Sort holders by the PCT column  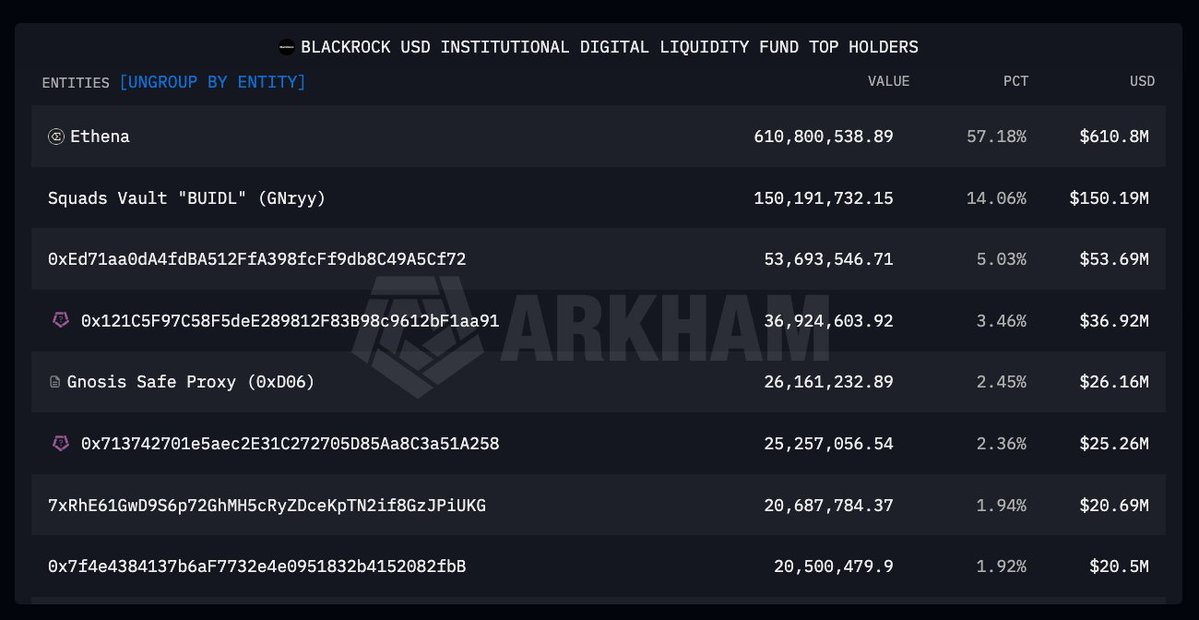tap(1015, 82)
